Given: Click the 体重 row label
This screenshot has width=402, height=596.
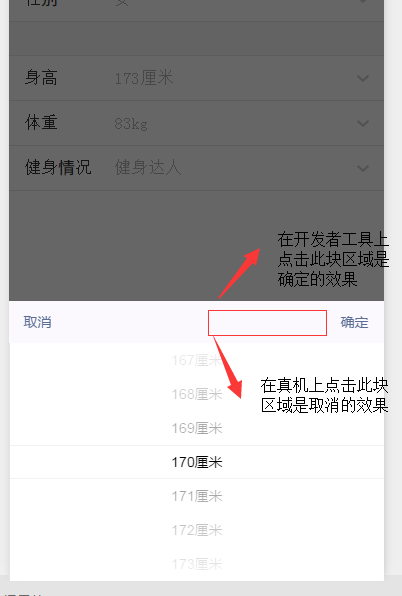Looking at the screenshot, I should pos(41,123).
